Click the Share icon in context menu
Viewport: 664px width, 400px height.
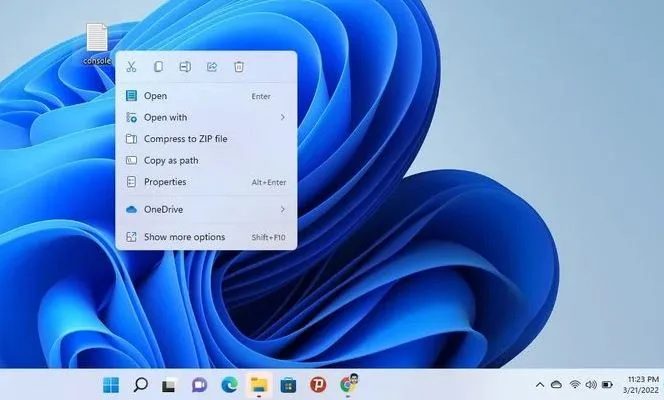[x=212, y=66]
